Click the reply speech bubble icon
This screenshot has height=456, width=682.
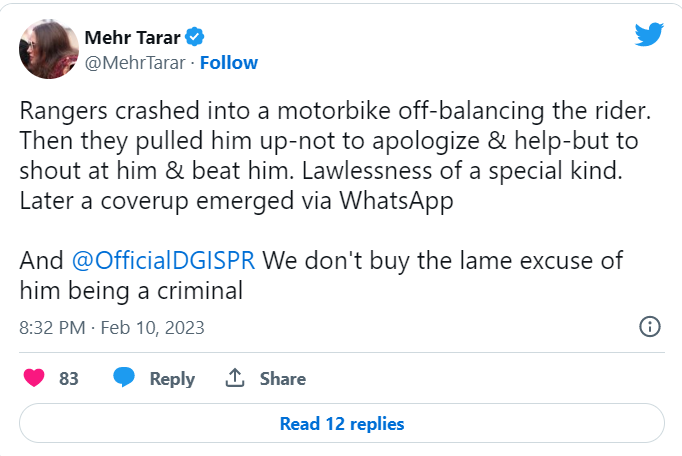(124, 379)
